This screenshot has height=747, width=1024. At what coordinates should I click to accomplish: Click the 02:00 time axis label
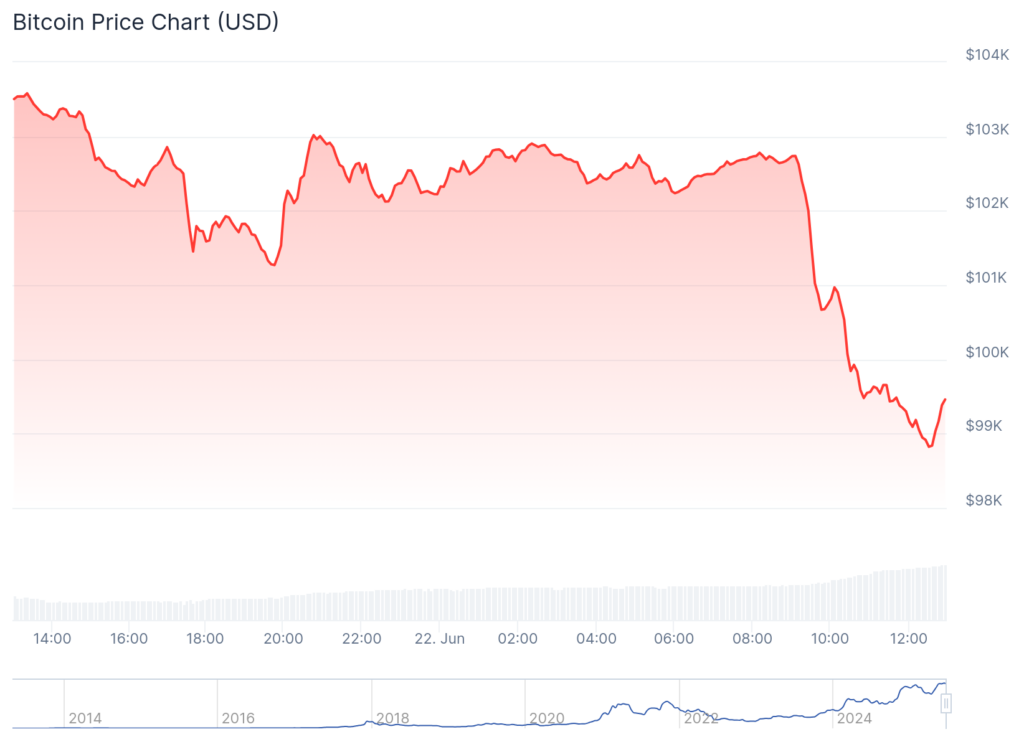coord(518,638)
